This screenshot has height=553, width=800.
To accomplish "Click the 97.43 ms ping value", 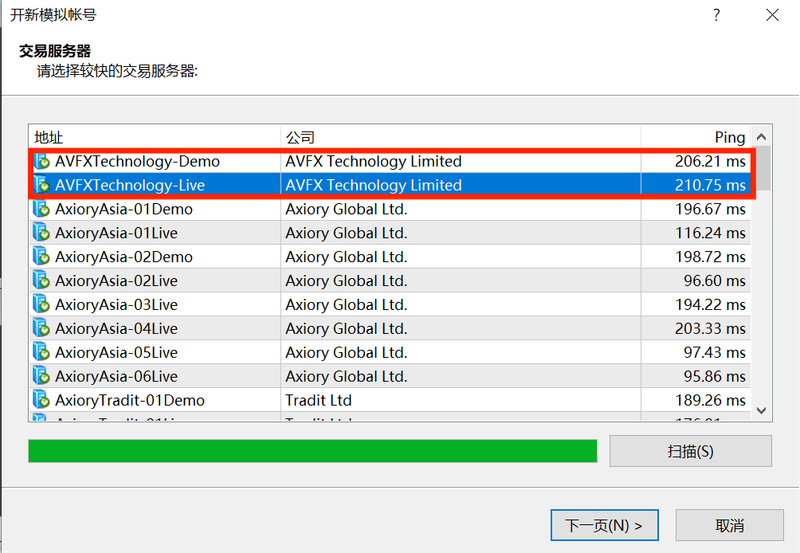I will pyautogui.click(x=714, y=353).
